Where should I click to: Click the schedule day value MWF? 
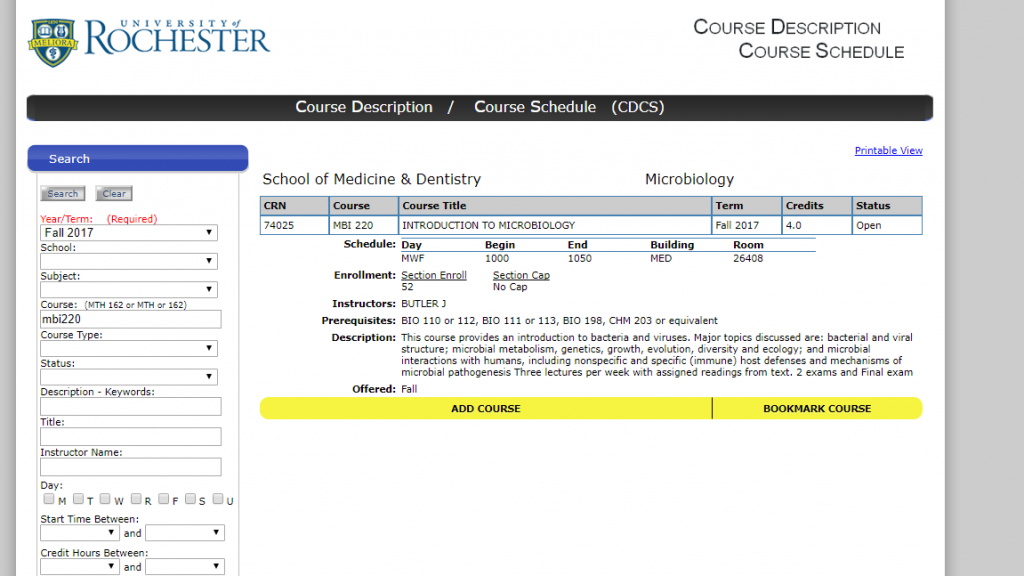pos(413,259)
